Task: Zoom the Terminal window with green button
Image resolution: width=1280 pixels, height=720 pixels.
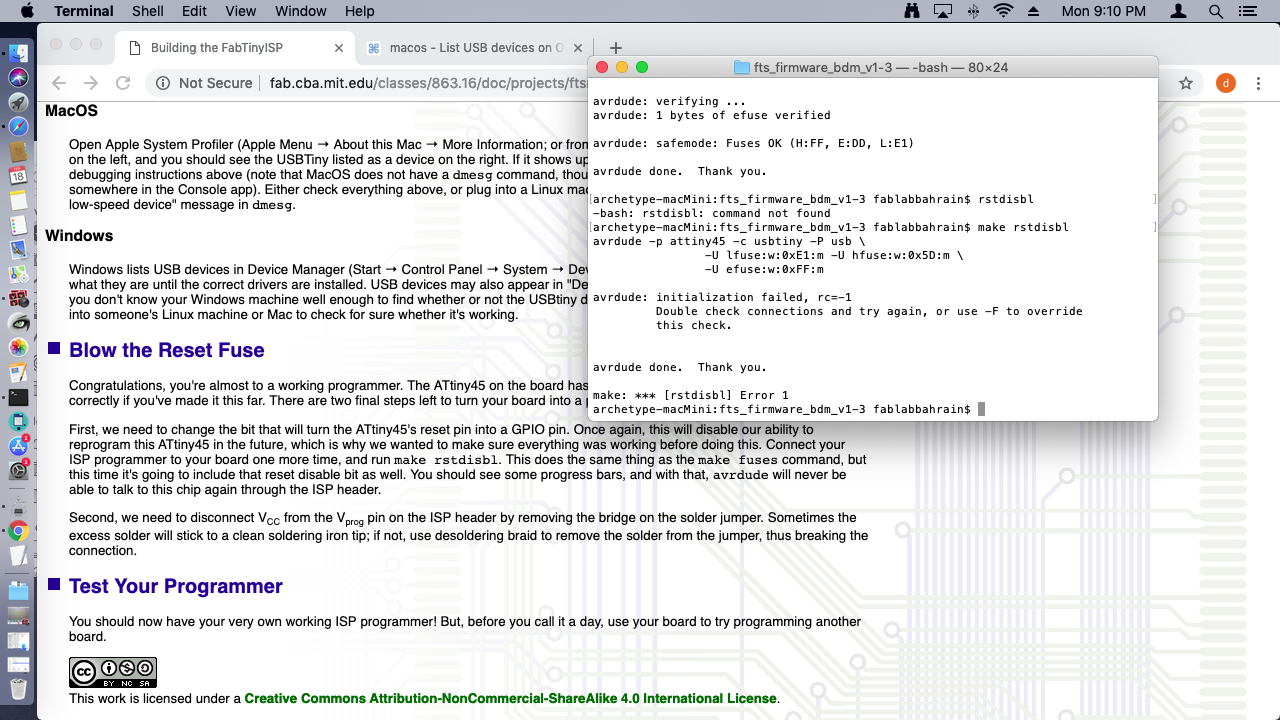Action: pos(642,67)
